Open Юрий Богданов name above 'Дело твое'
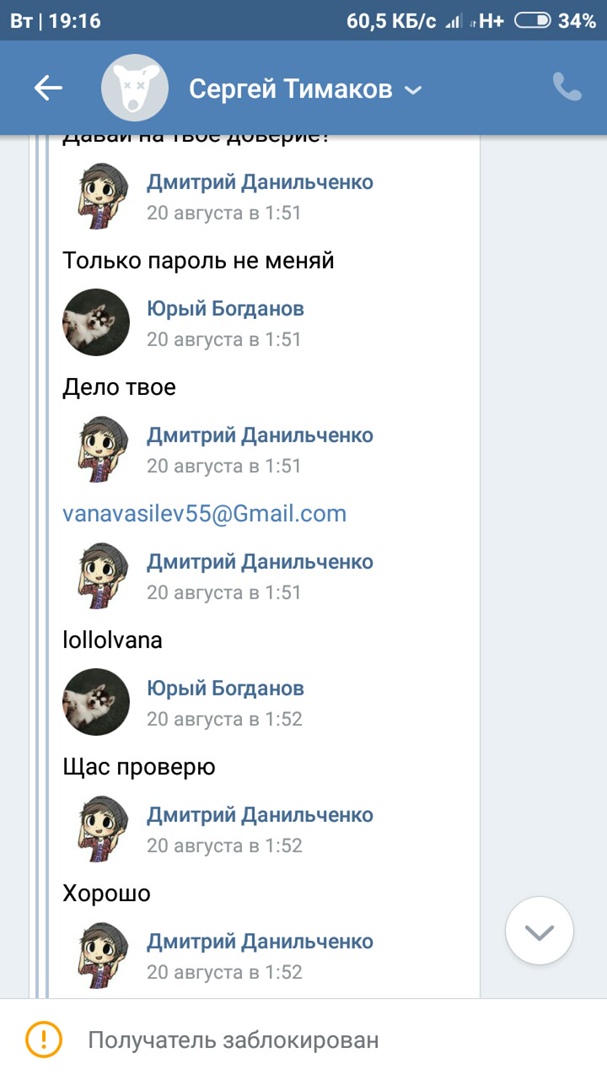Viewport: 607px width, 1080px height. [225, 309]
